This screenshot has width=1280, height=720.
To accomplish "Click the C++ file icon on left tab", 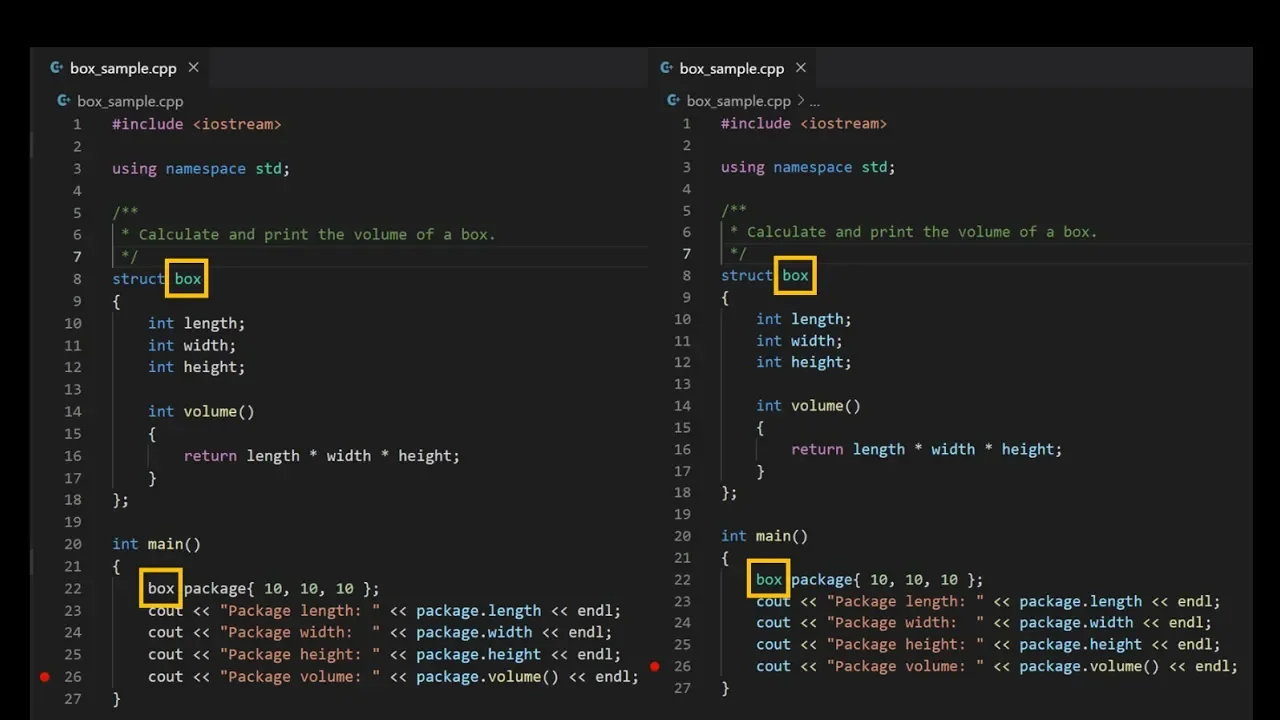I will click(x=56, y=68).
